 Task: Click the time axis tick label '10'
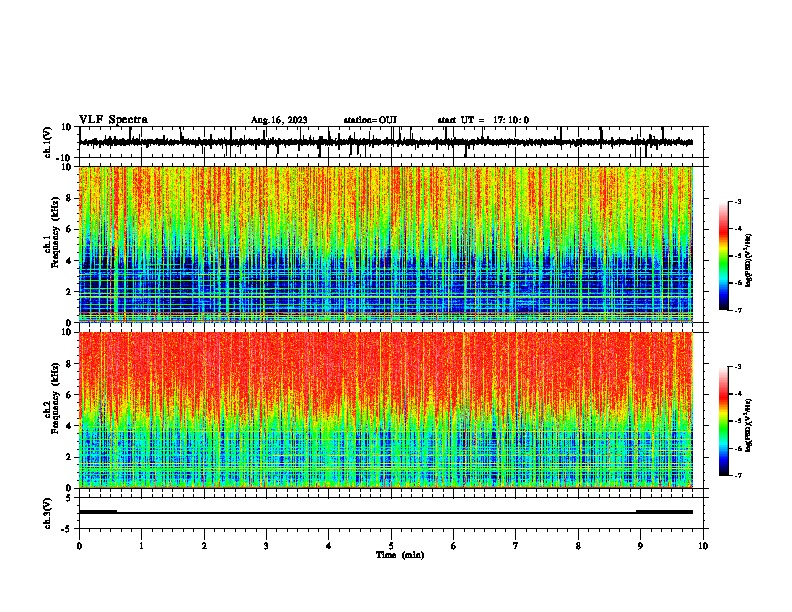coord(703,546)
